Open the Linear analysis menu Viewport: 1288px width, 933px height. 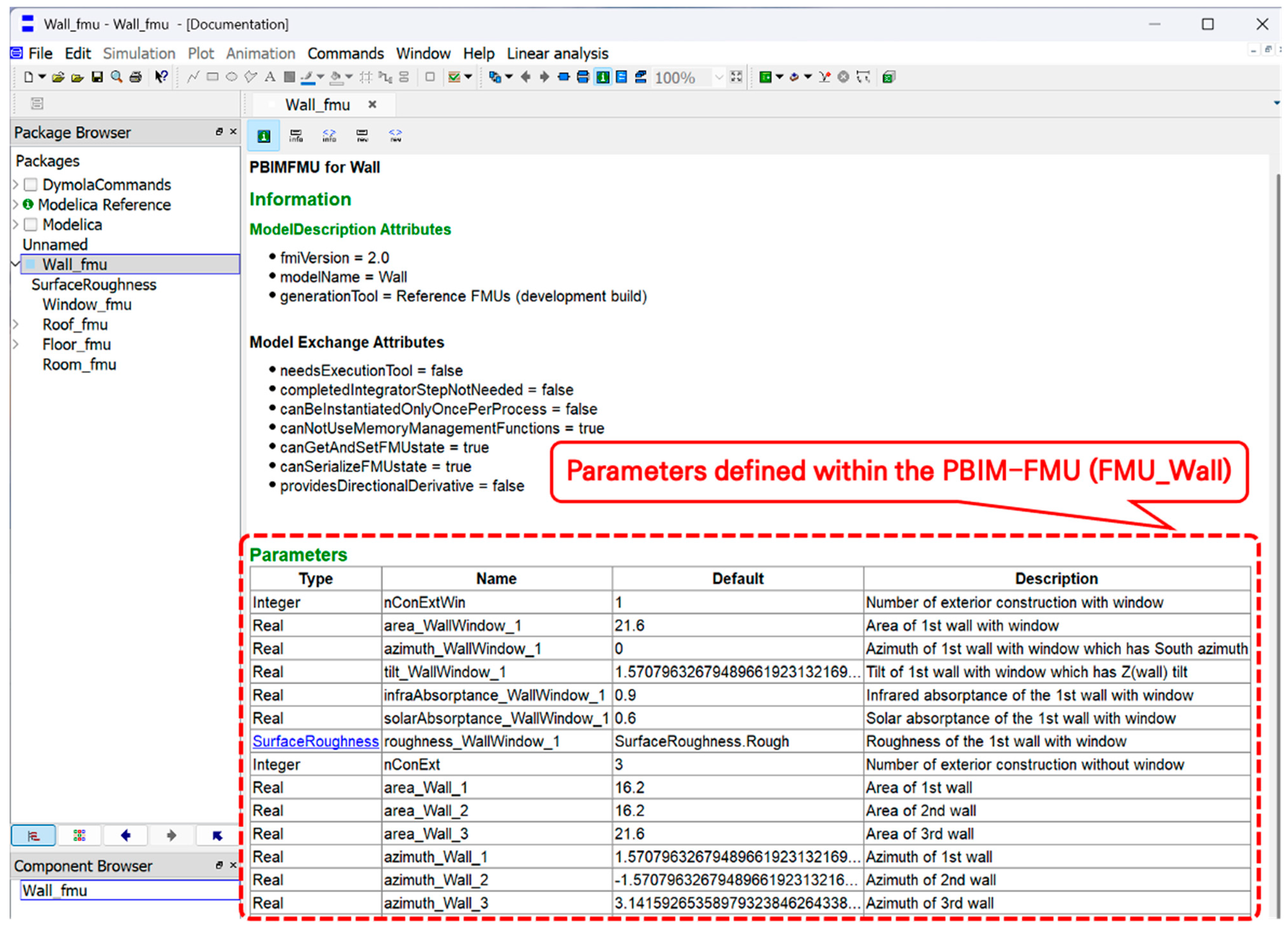point(557,53)
